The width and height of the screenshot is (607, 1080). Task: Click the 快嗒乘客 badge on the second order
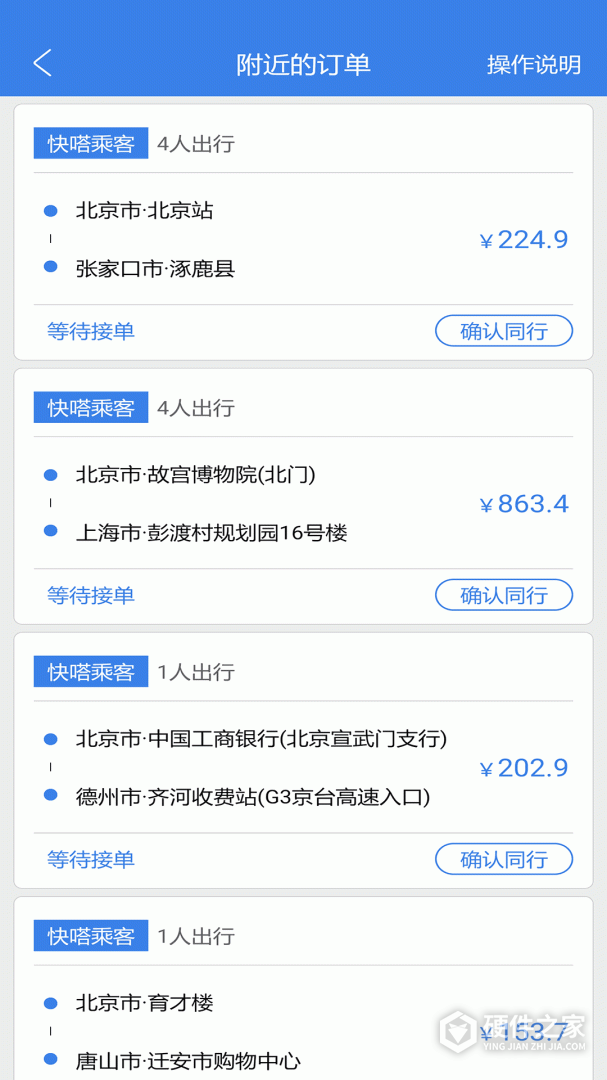[x=90, y=407]
